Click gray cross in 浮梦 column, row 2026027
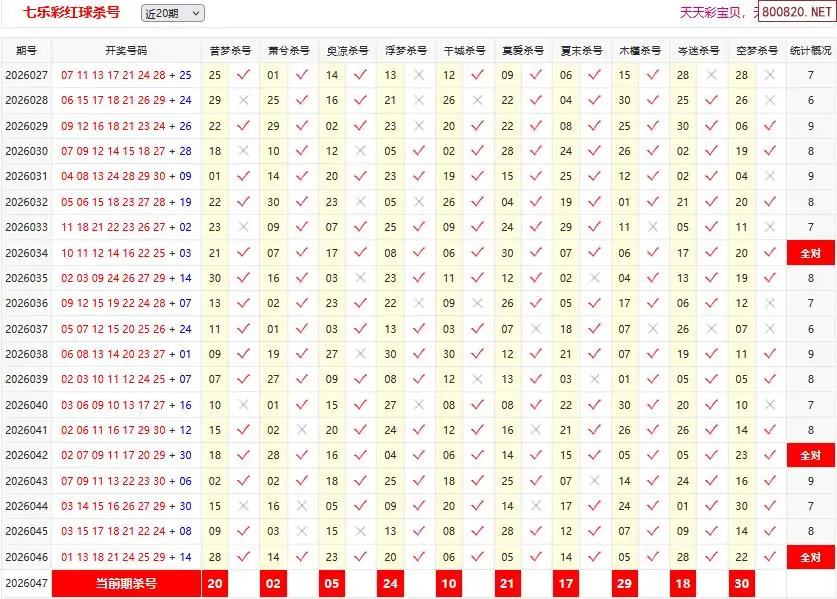This screenshot has width=837, height=599. (x=419, y=75)
